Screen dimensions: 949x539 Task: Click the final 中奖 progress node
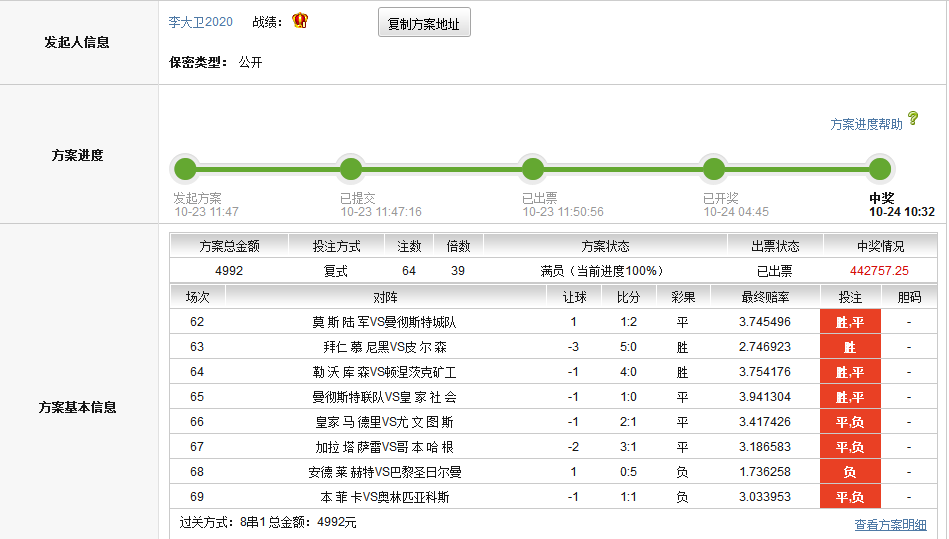point(879,169)
